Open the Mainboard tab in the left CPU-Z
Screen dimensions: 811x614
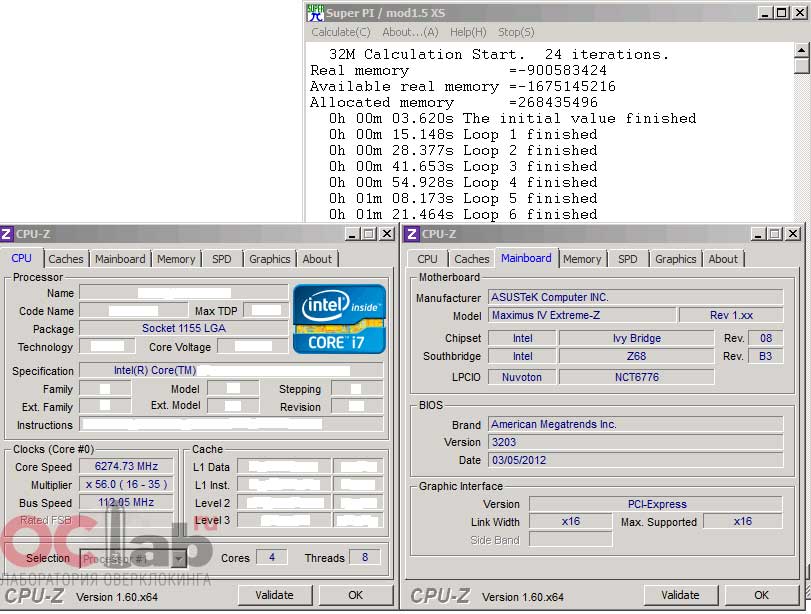click(x=120, y=258)
